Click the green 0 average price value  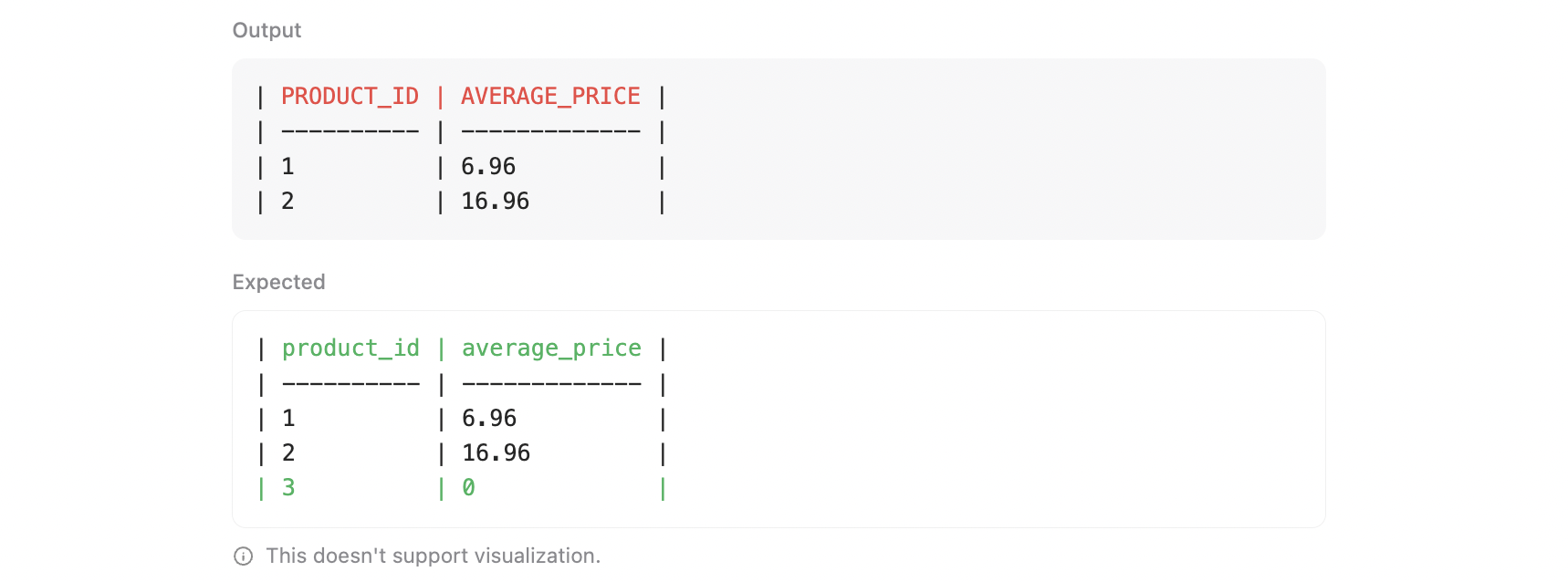click(x=468, y=488)
